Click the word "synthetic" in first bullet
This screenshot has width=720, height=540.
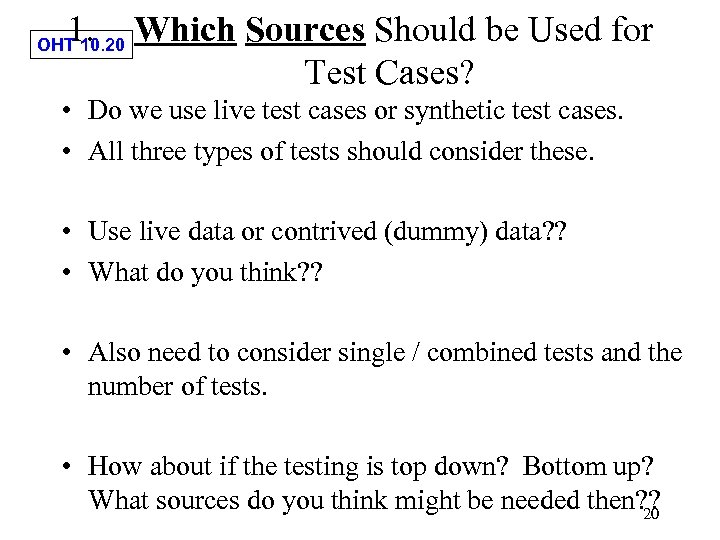(430, 110)
